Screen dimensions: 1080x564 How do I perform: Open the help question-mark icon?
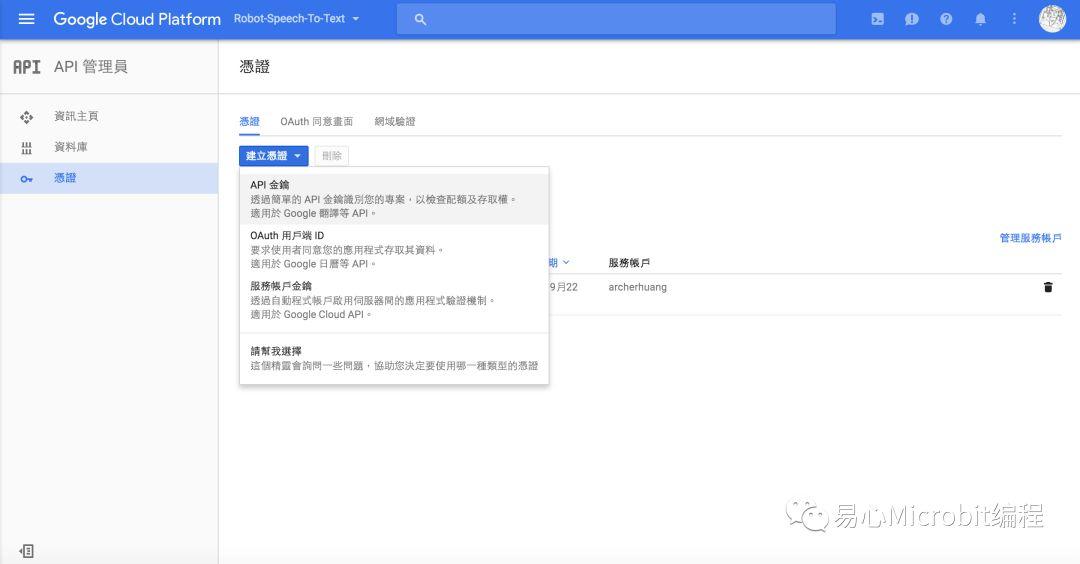946,19
